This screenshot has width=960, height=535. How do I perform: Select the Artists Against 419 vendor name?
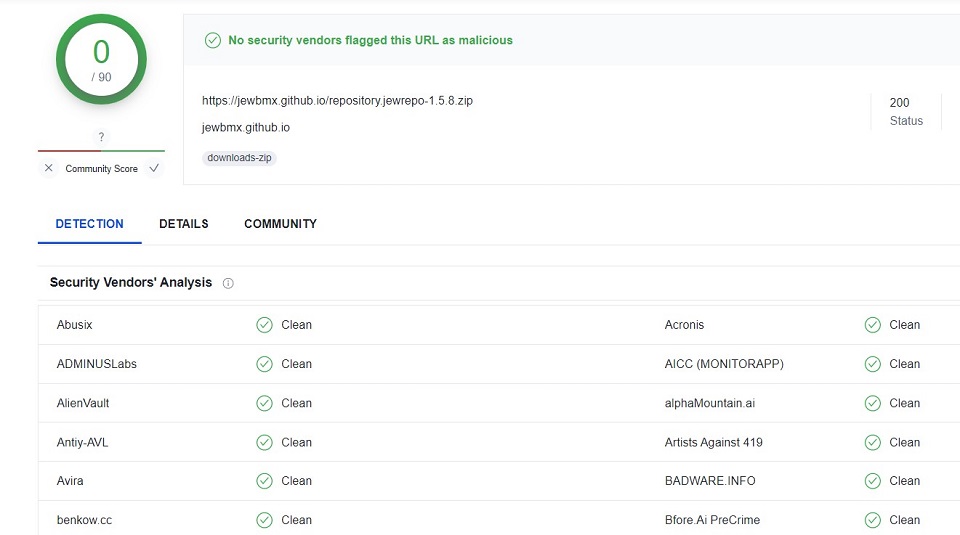pyautogui.click(x=714, y=443)
